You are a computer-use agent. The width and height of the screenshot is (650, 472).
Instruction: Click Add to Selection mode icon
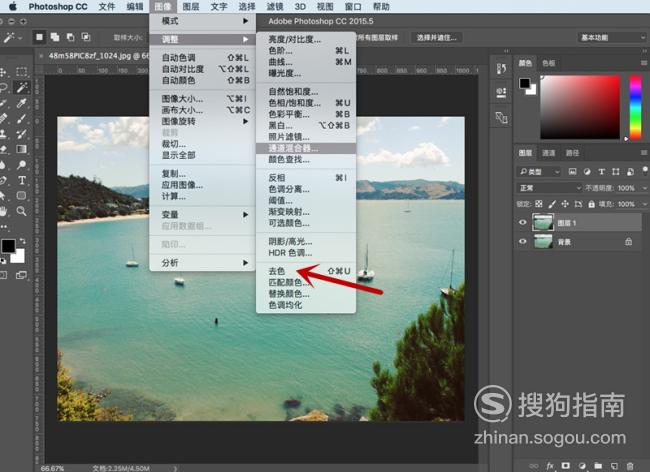coord(55,37)
